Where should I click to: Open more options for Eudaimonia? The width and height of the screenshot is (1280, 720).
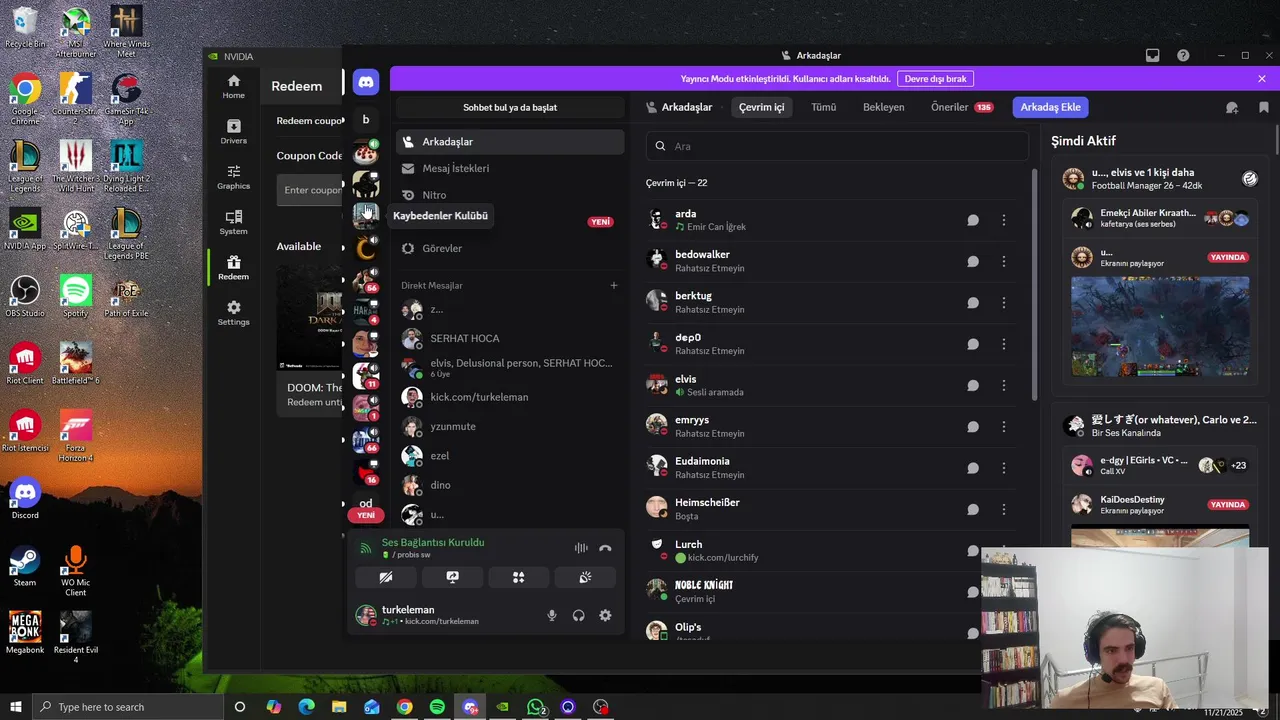click(1004, 468)
